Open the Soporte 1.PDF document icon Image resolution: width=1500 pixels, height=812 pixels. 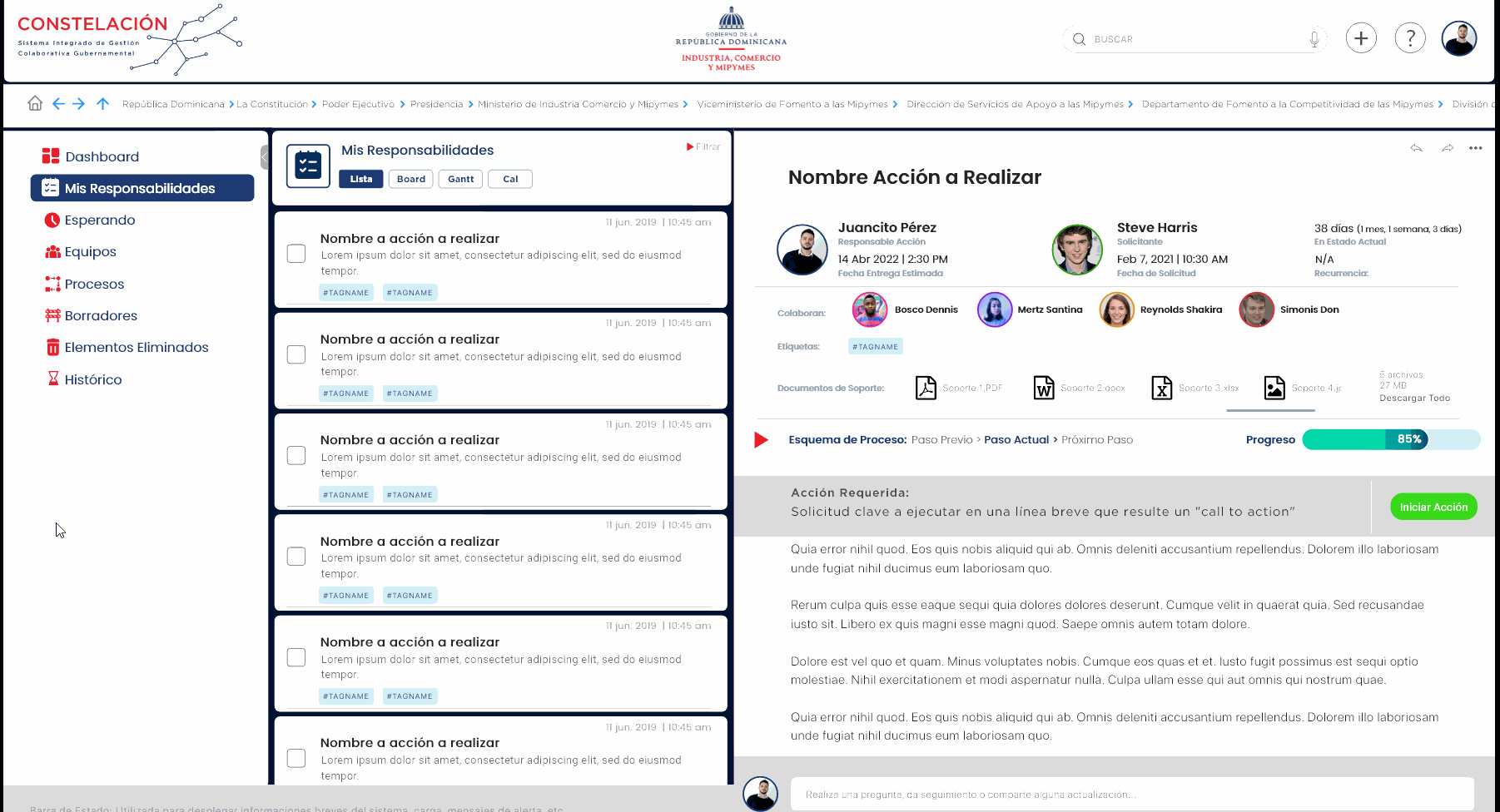point(926,388)
